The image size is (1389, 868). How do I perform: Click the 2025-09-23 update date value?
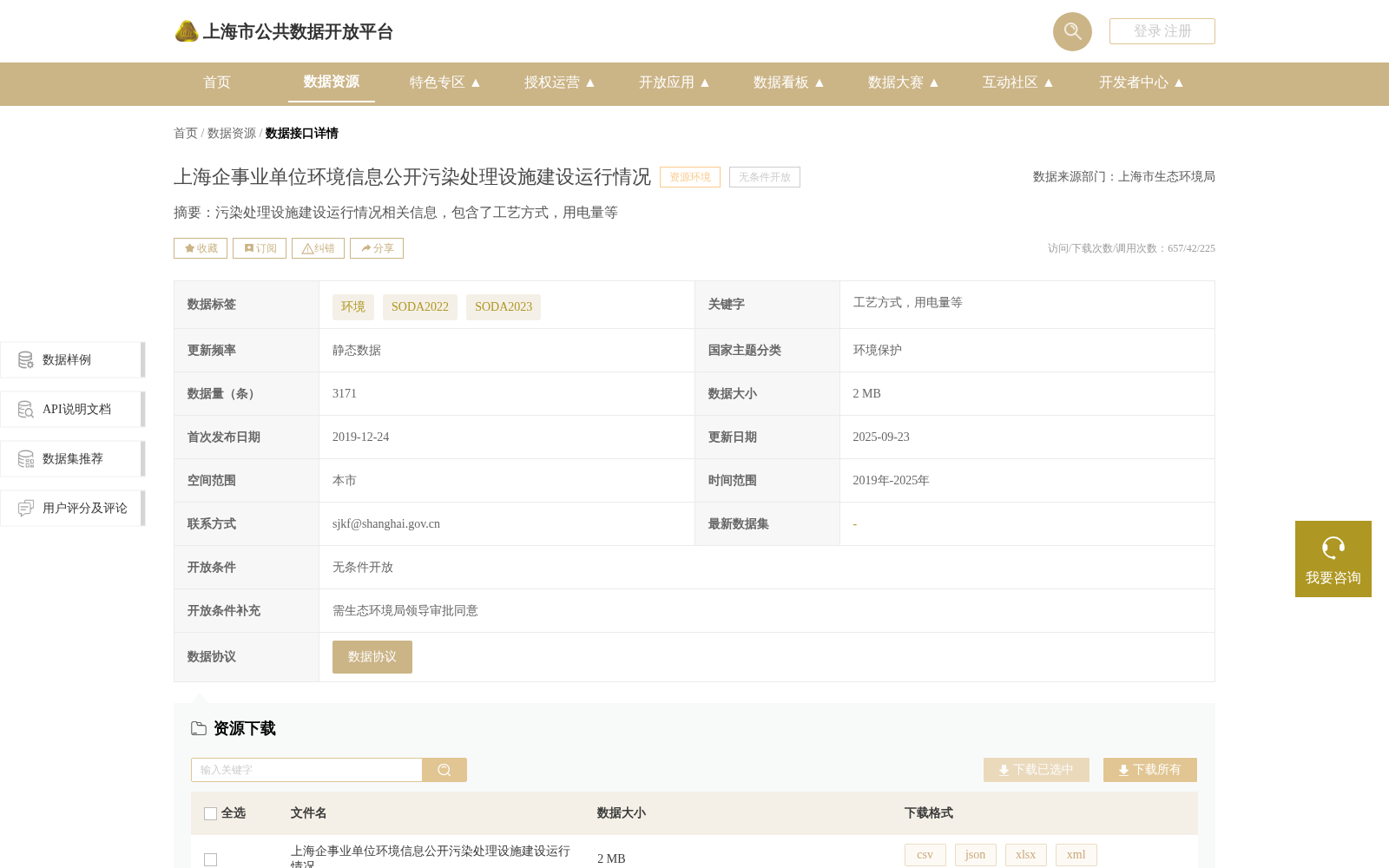[881, 437]
